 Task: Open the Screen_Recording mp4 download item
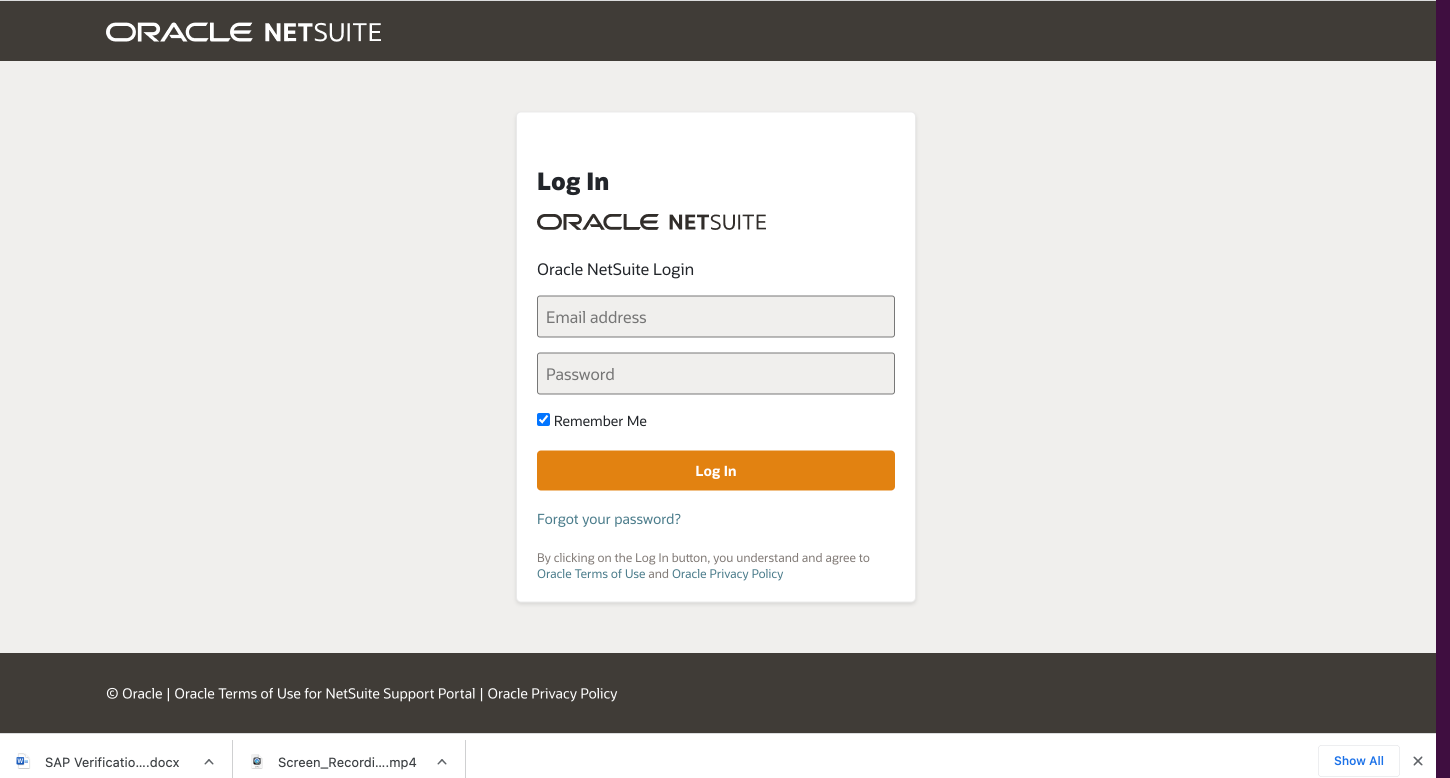(x=346, y=762)
